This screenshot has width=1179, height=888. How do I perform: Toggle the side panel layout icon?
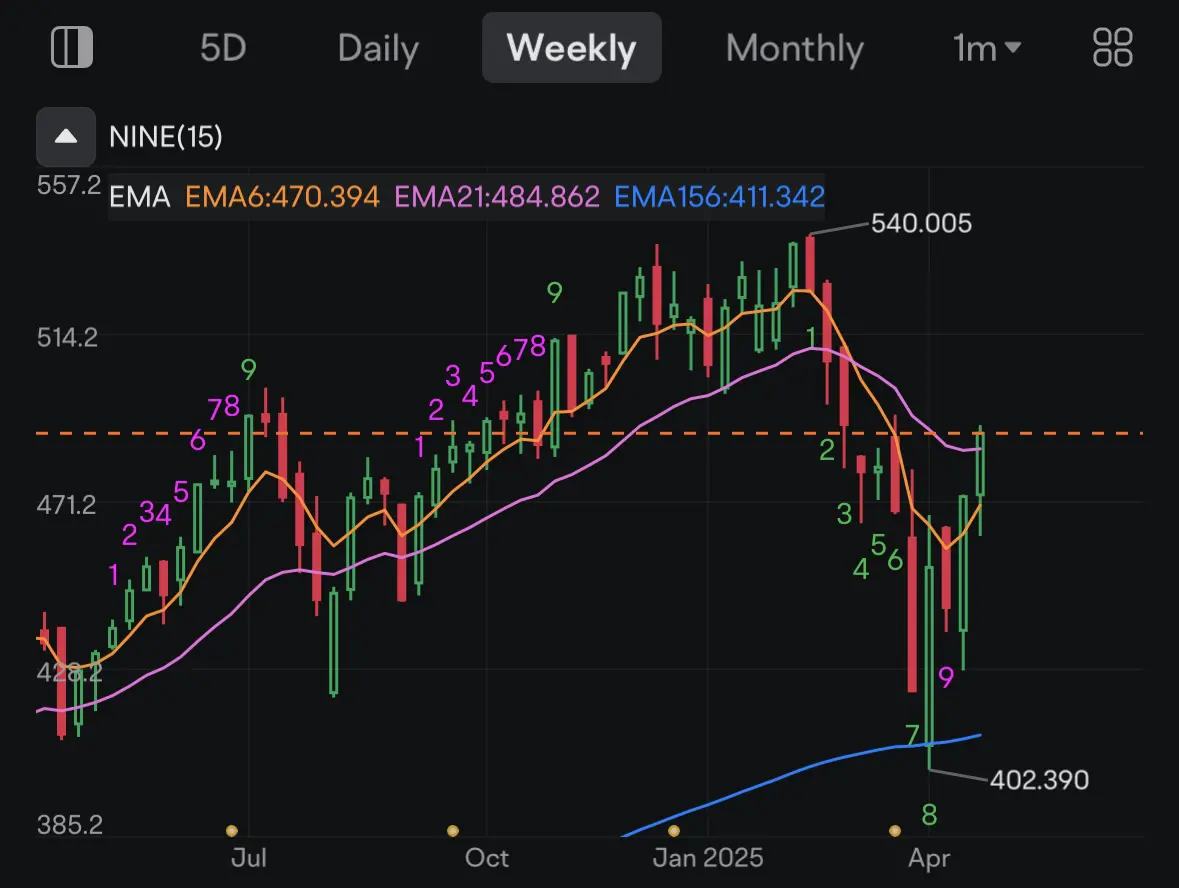coord(71,47)
